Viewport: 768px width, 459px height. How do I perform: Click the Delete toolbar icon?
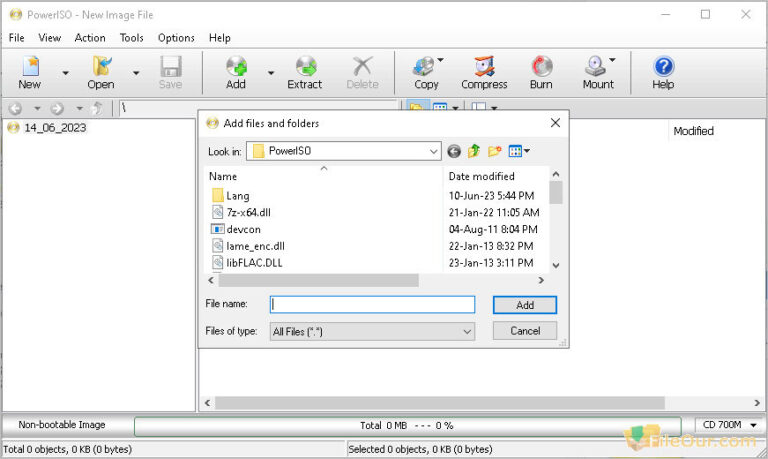pos(362,72)
